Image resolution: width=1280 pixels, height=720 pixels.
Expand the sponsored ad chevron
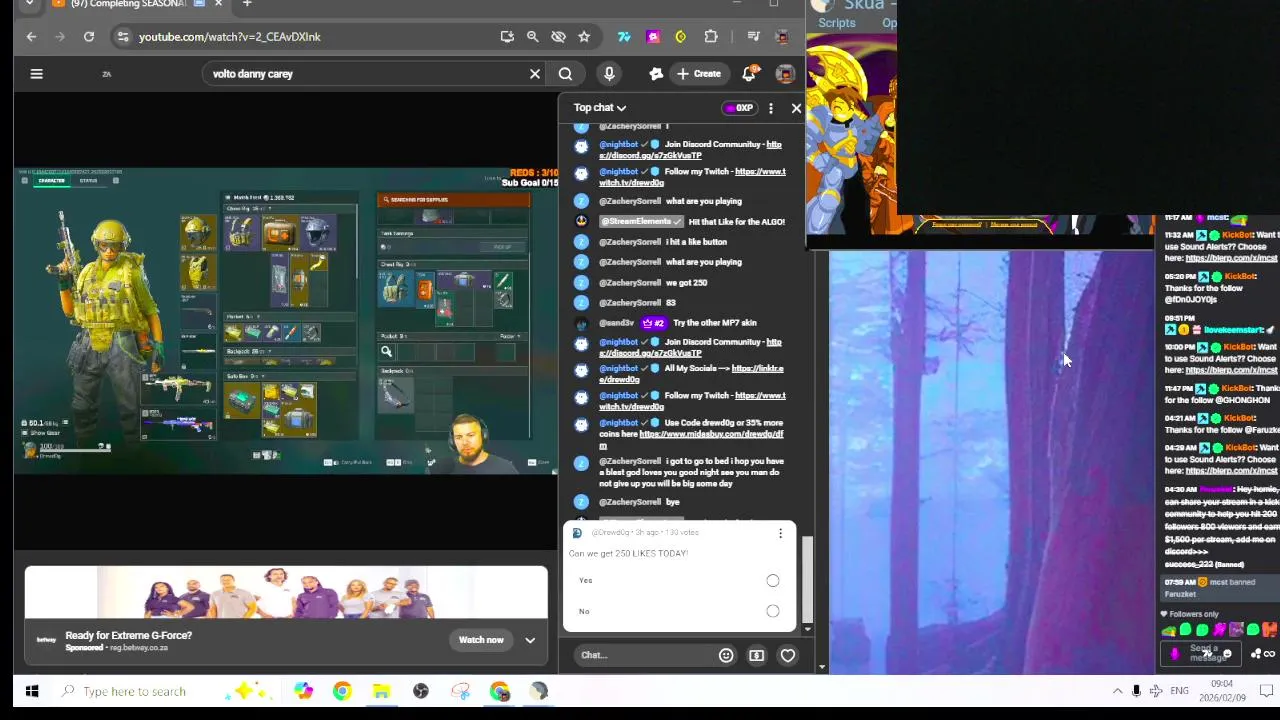530,640
